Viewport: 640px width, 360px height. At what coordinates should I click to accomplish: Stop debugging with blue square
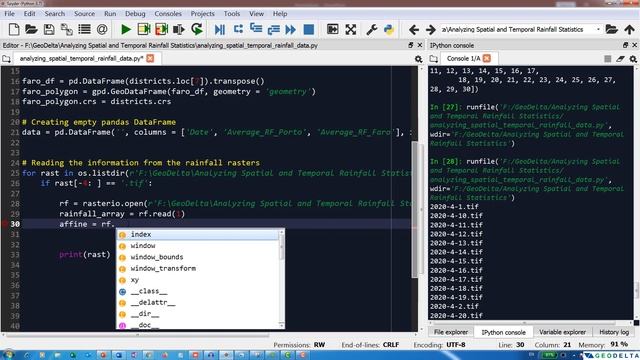pos(309,29)
